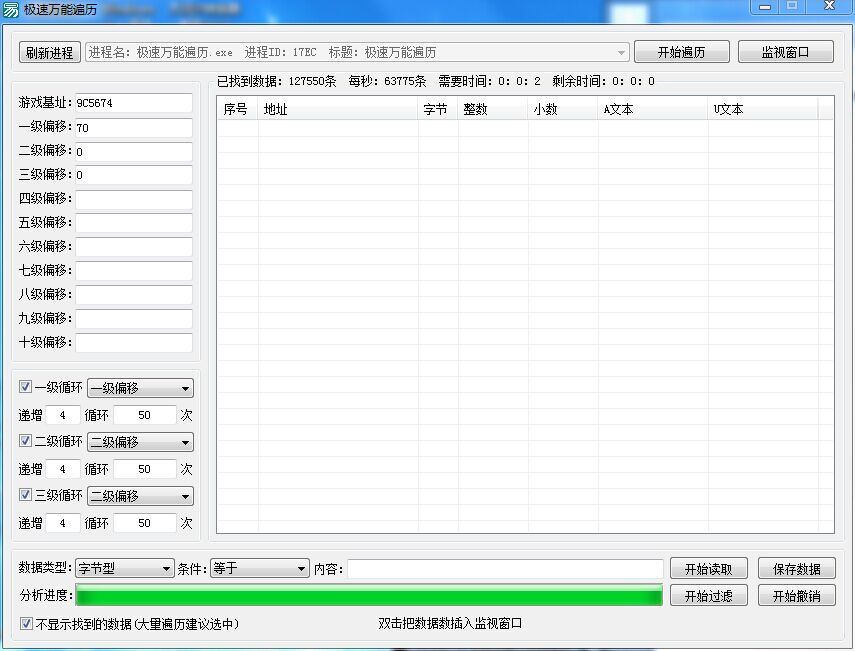The image size is (855, 651).
Task: Click the 已找到数据: 127550条 status text
Action: [276, 81]
